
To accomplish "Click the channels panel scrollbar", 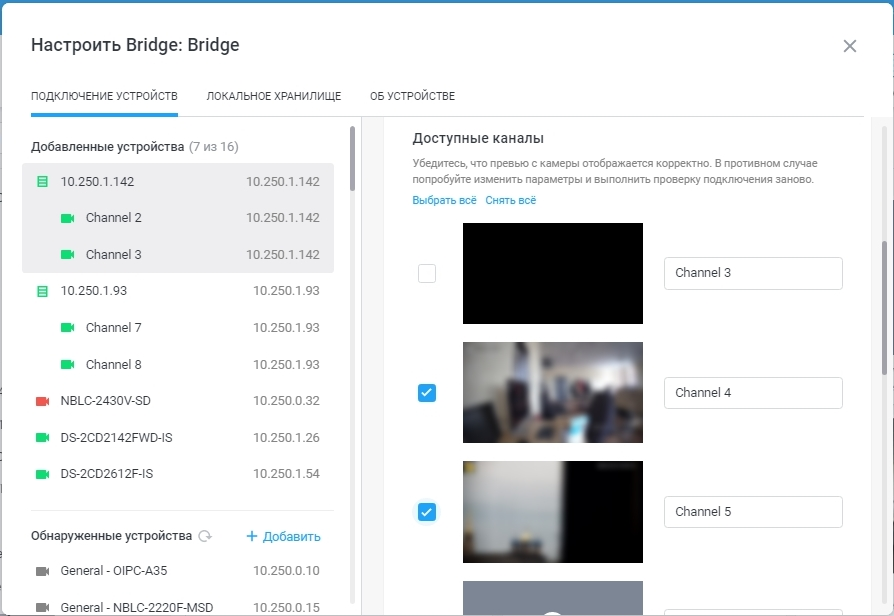I will coord(884,308).
